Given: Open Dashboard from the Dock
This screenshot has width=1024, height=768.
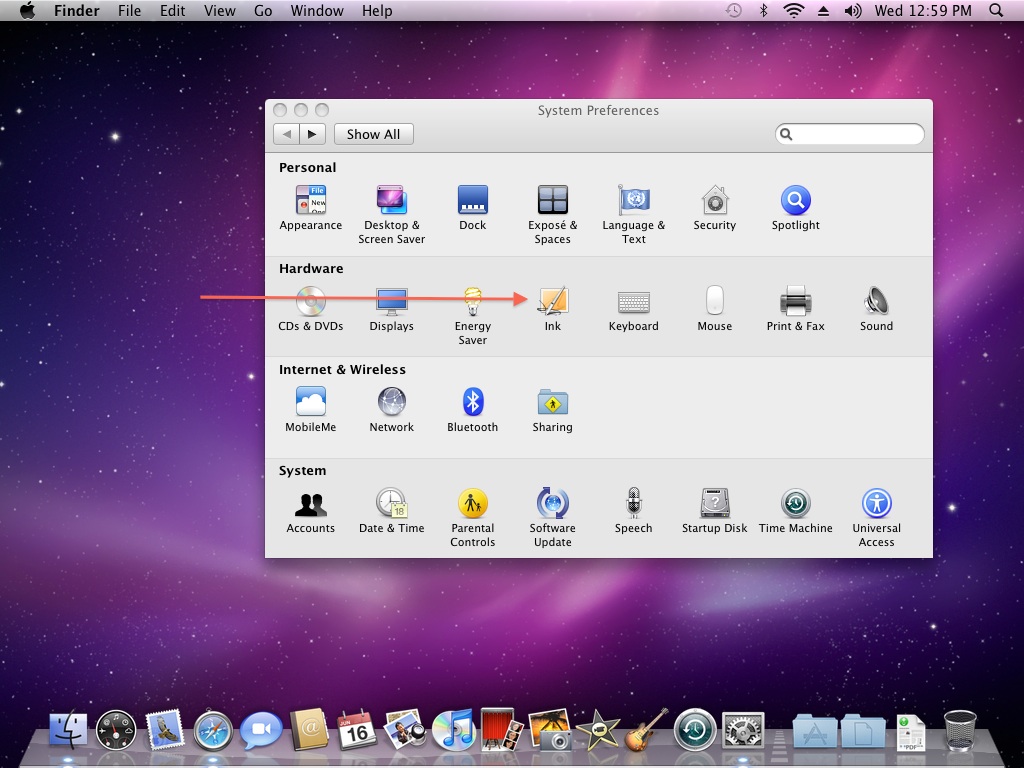Looking at the screenshot, I should click(116, 729).
